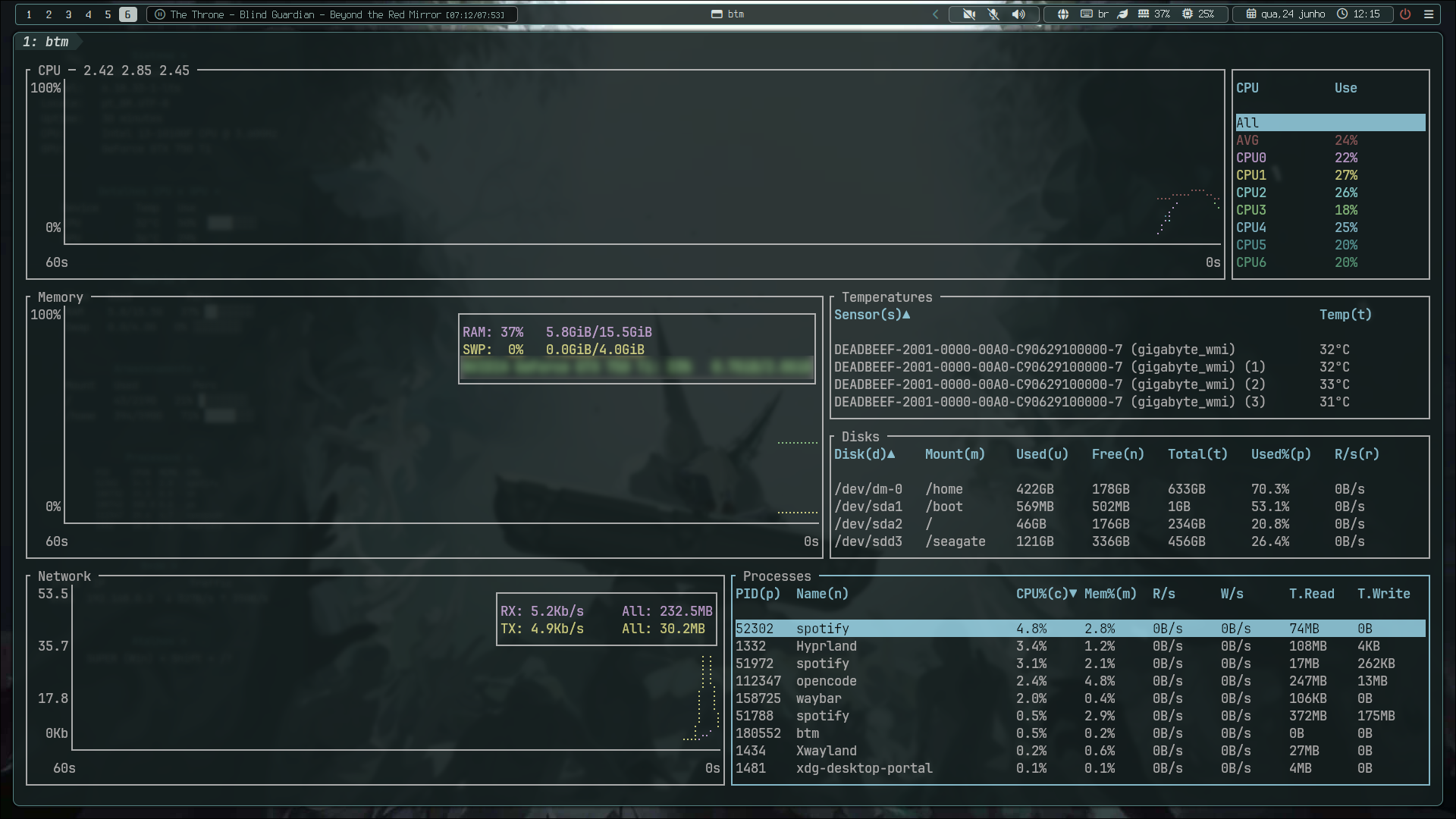The width and height of the screenshot is (1456, 819).
Task: Switch to workspace 3
Action: click(x=68, y=14)
